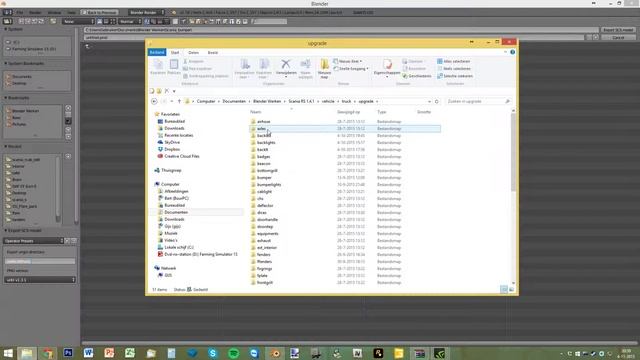Switch to large icons view in Explorer status bar

(511, 289)
